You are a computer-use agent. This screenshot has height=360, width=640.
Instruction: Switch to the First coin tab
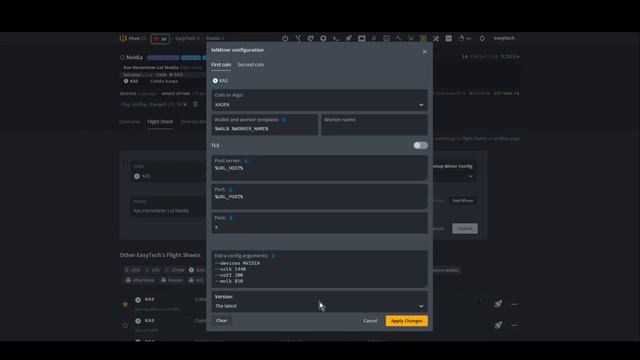(x=221, y=64)
